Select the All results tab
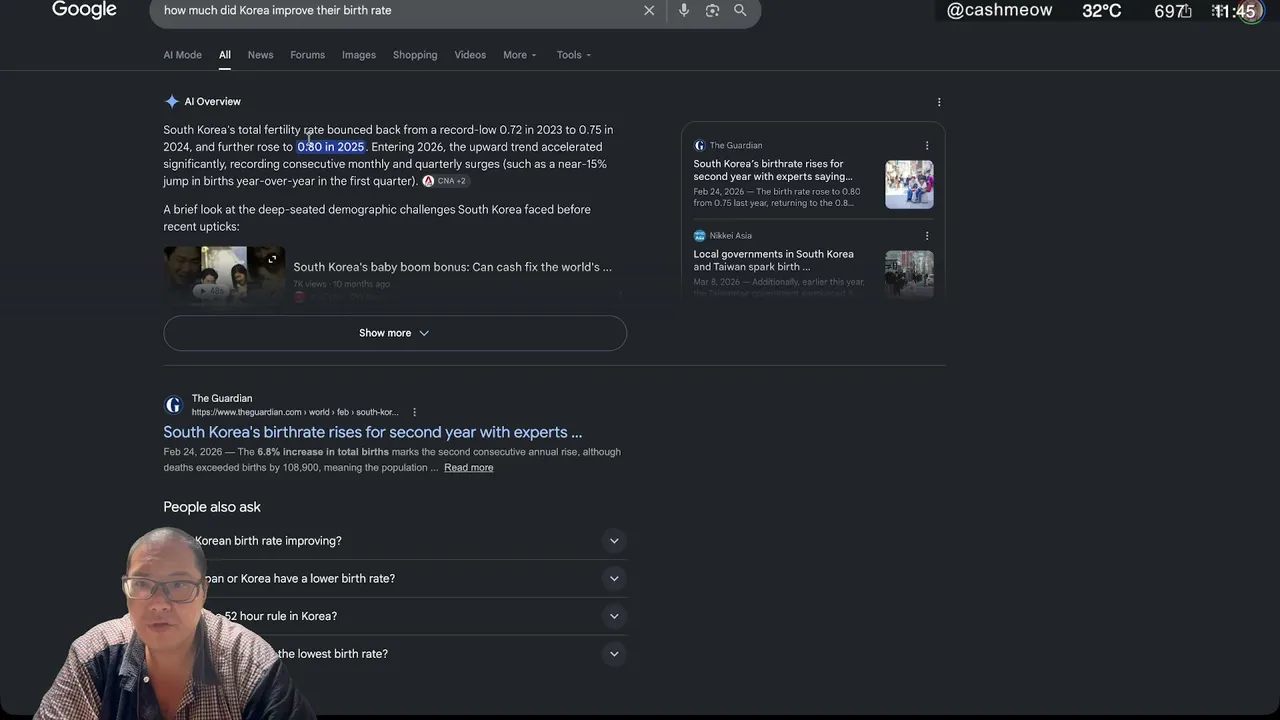This screenshot has height=720, width=1280. pyautogui.click(x=225, y=55)
